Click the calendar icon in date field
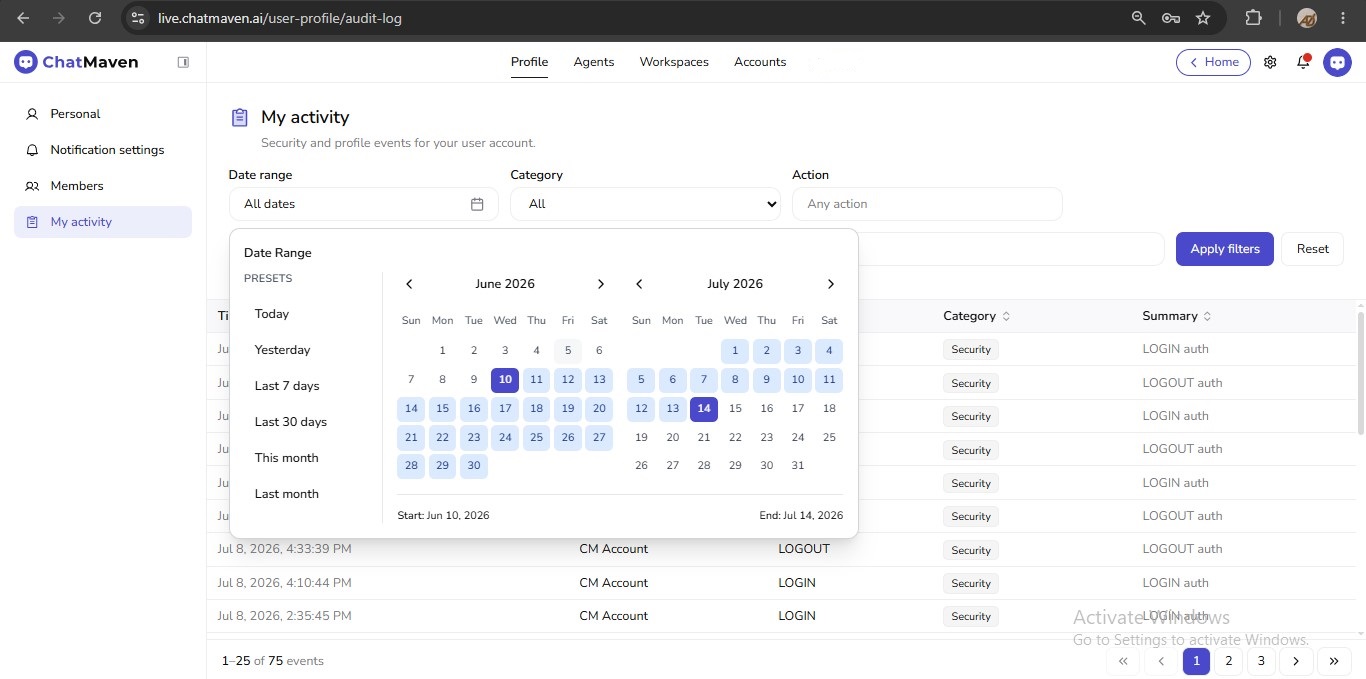 point(477,204)
